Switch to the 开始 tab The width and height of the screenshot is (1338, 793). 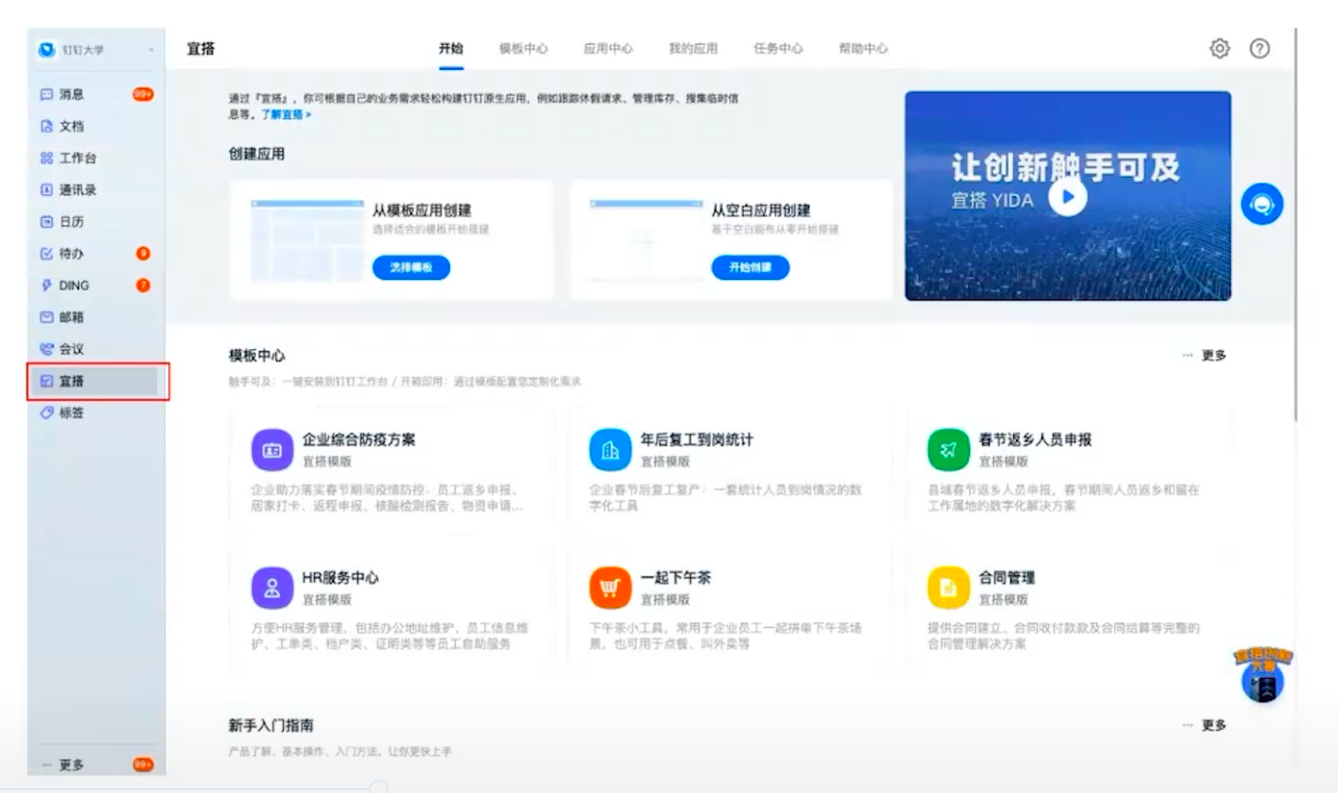[451, 48]
